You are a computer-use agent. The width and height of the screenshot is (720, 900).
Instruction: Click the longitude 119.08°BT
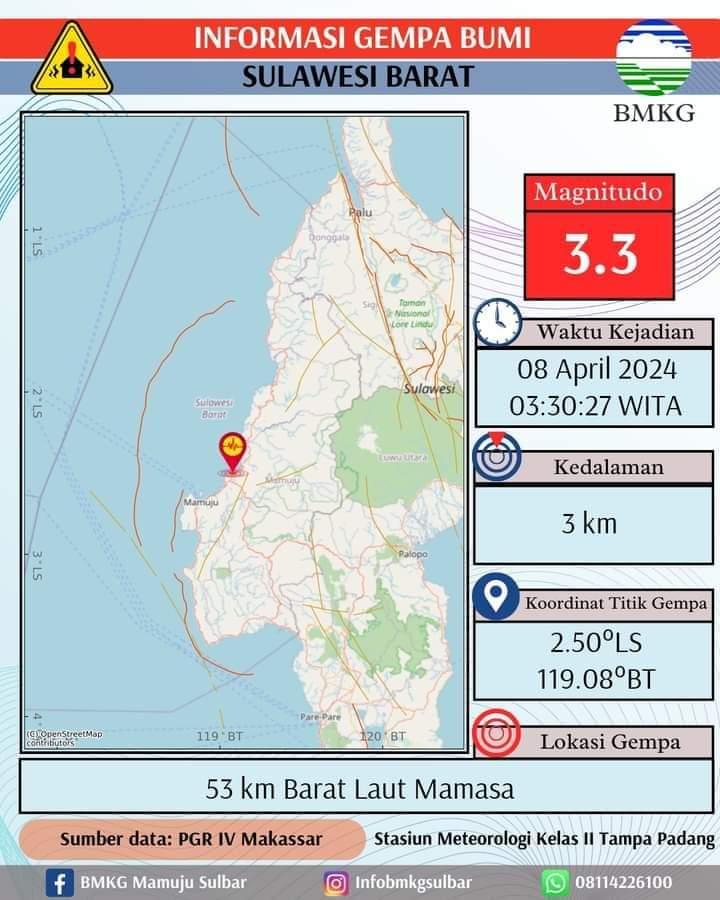[596, 678]
